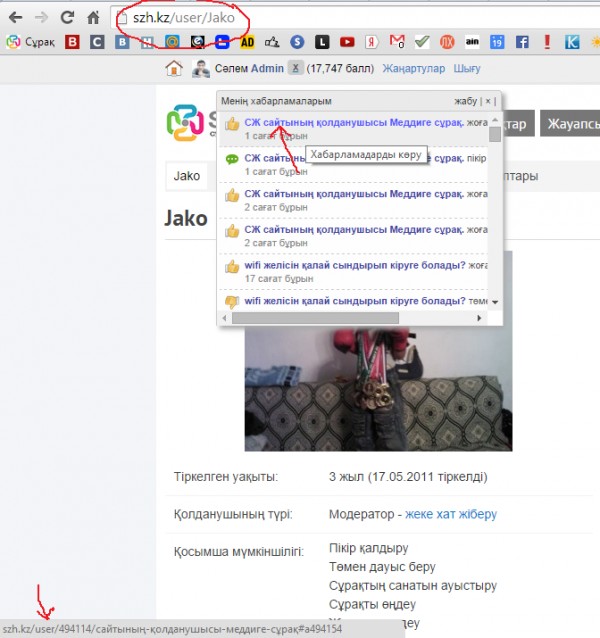The width and height of the screenshot is (600, 638).
Task: Open the Жаңартулар link
Action: (x=415, y=68)
